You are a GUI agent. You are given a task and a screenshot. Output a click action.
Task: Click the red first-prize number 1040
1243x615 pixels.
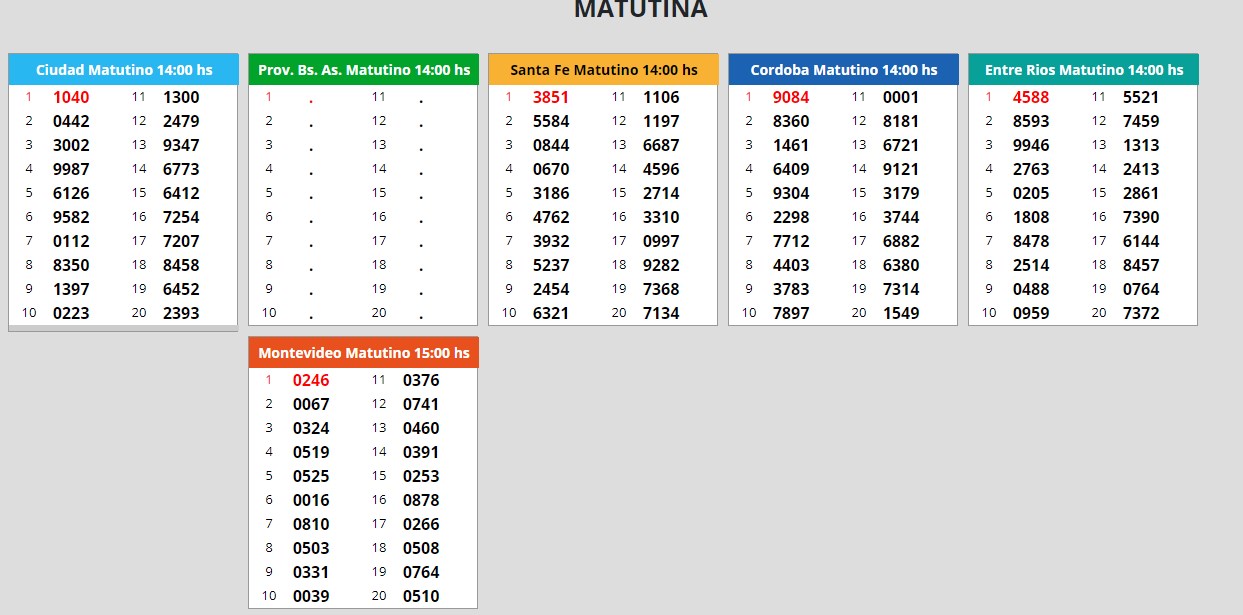pos(71,98)
